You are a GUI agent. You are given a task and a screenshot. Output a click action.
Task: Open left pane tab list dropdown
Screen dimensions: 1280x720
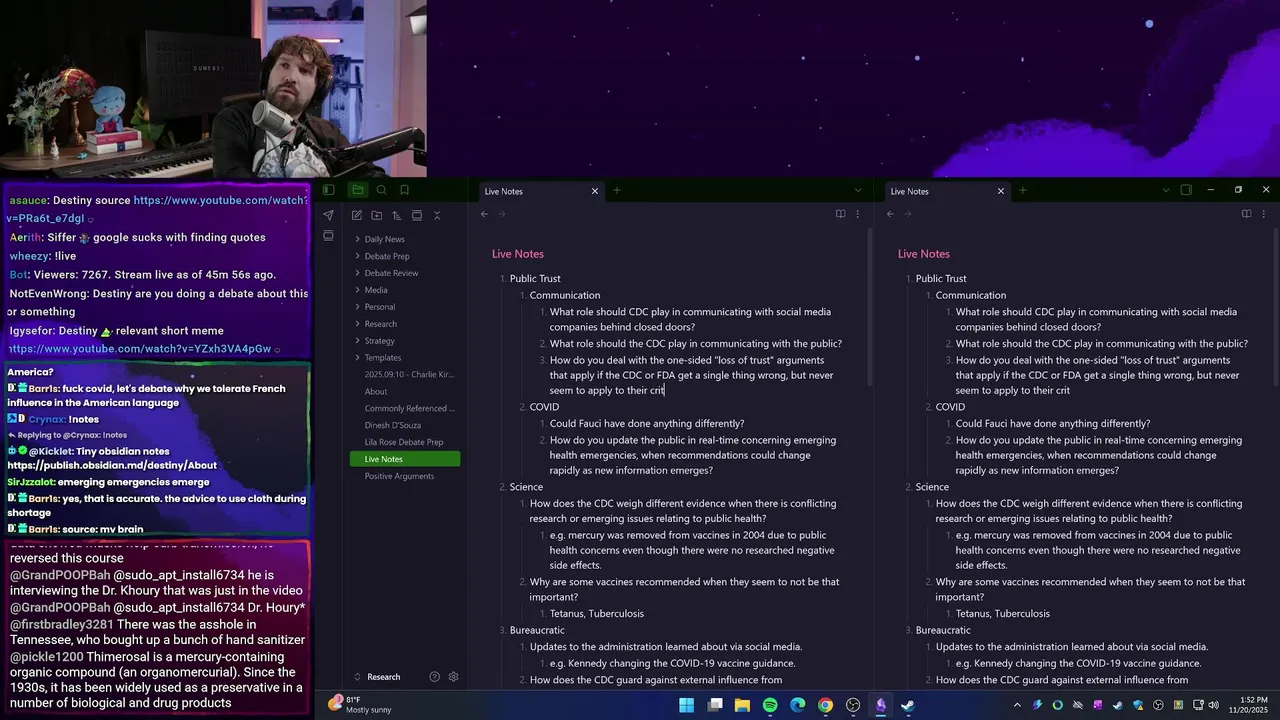coord(857,190)
